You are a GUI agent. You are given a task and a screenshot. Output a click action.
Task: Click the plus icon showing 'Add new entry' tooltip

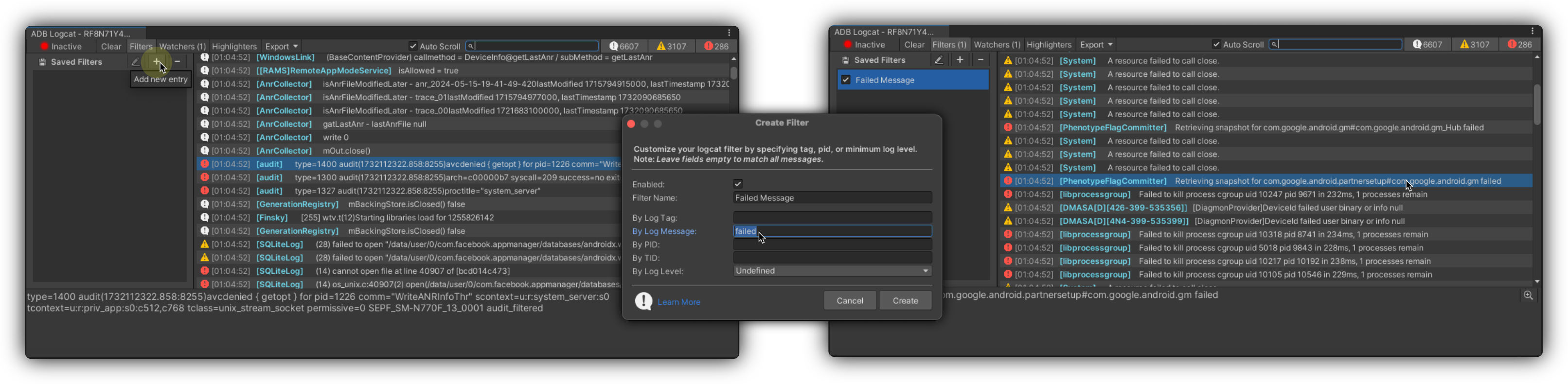tap(157, 61)
